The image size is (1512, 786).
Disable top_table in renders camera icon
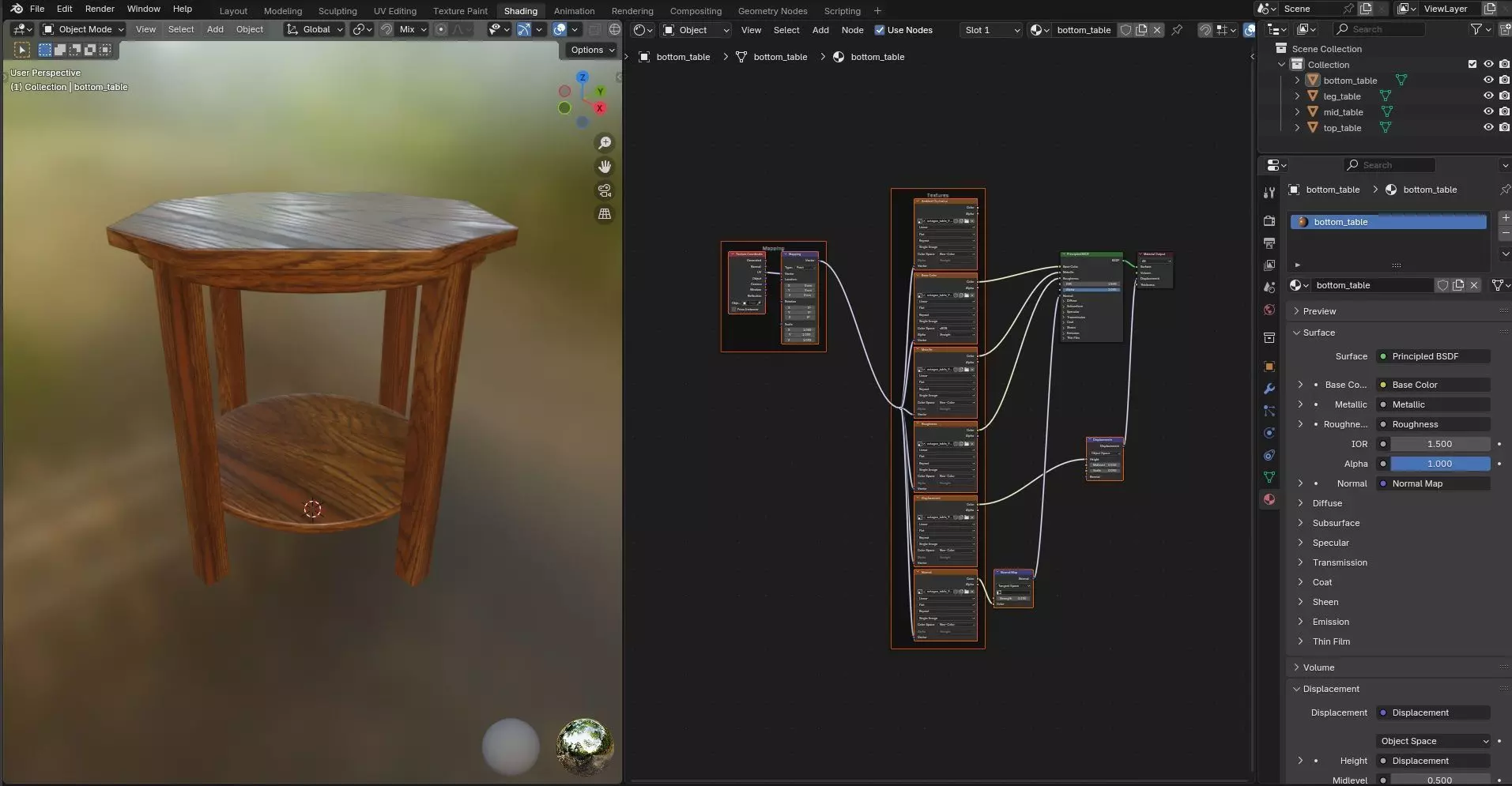[1504, 128]
